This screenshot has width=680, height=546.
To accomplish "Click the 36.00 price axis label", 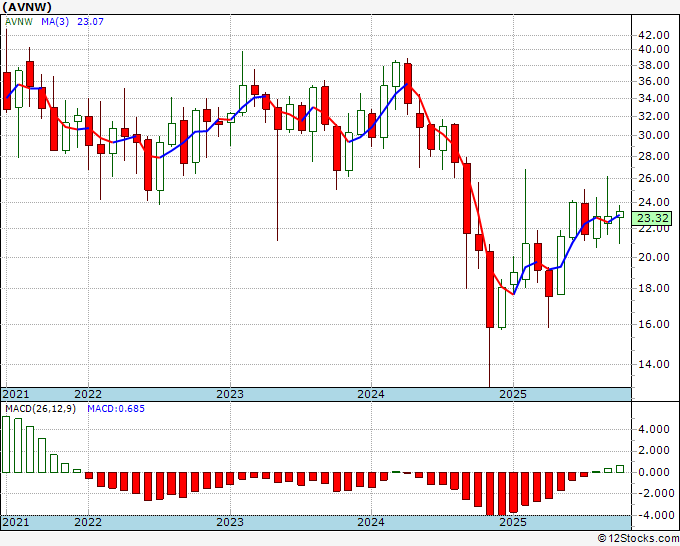I will (654, 82).
